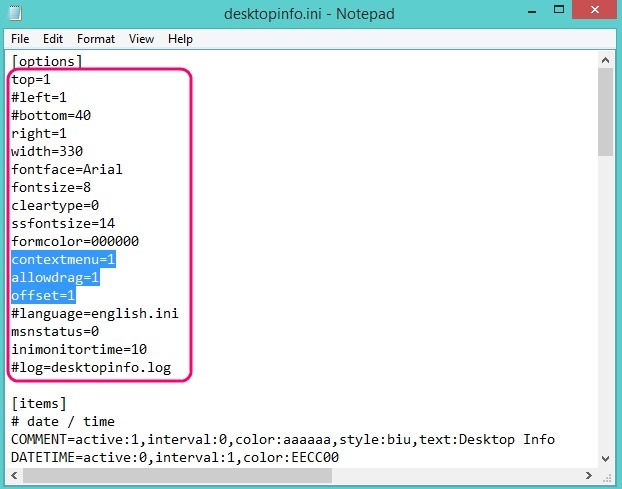Place cursor on the fontface=Arial line
Screen dimensions: 622x489
66,169
